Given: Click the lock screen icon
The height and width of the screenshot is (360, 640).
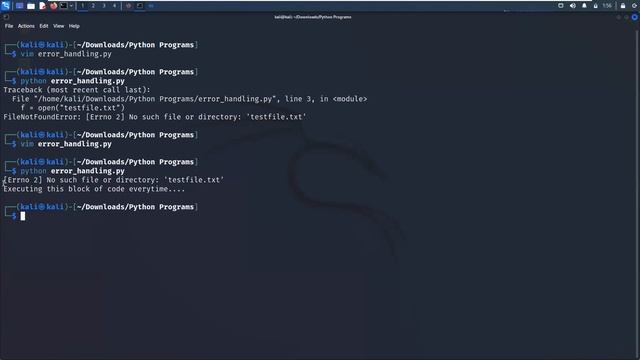Looking at the screenshot, I should [623, 6].
